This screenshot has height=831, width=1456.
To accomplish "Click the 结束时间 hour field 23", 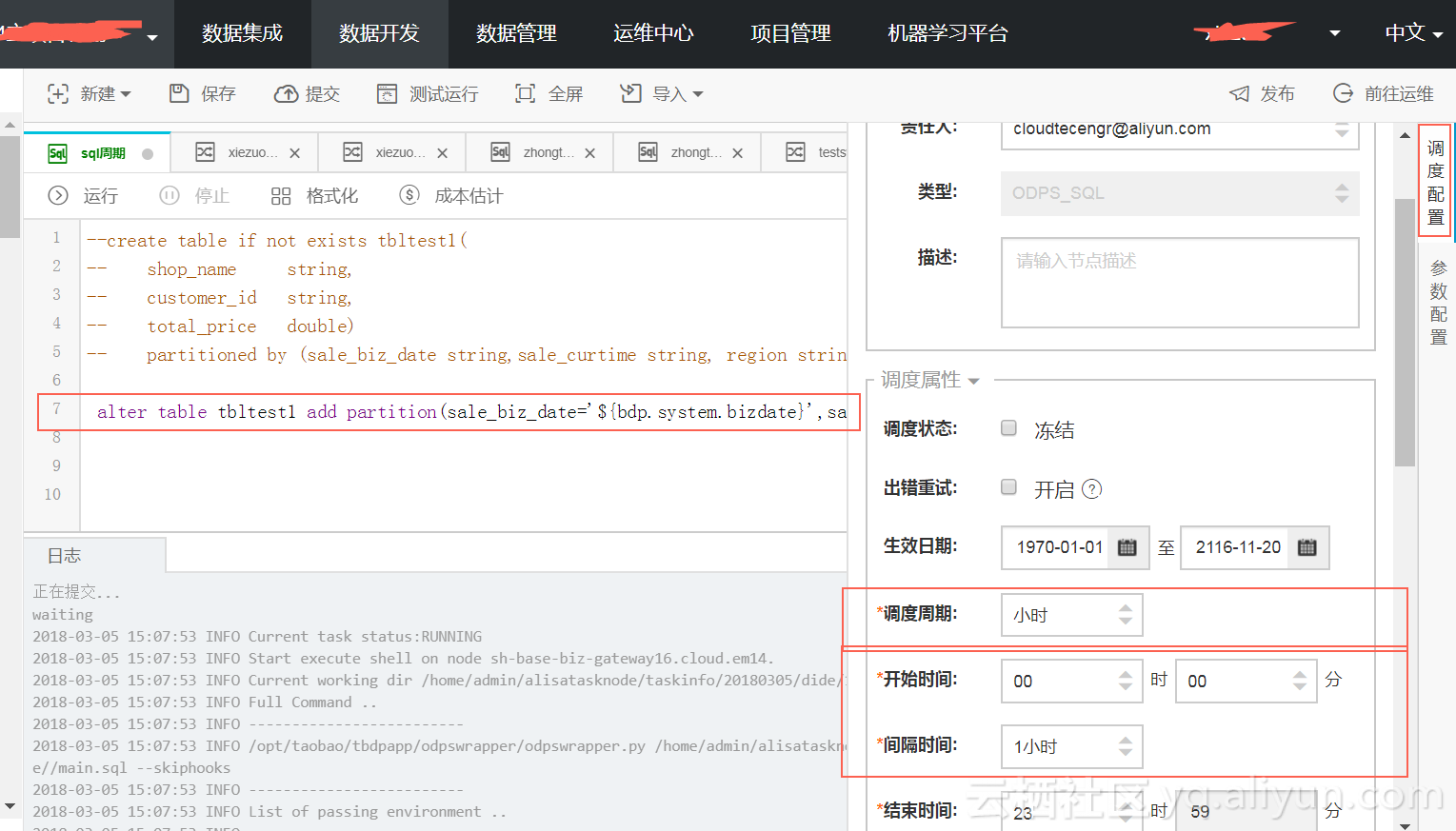I will [x=1071, y=812].
